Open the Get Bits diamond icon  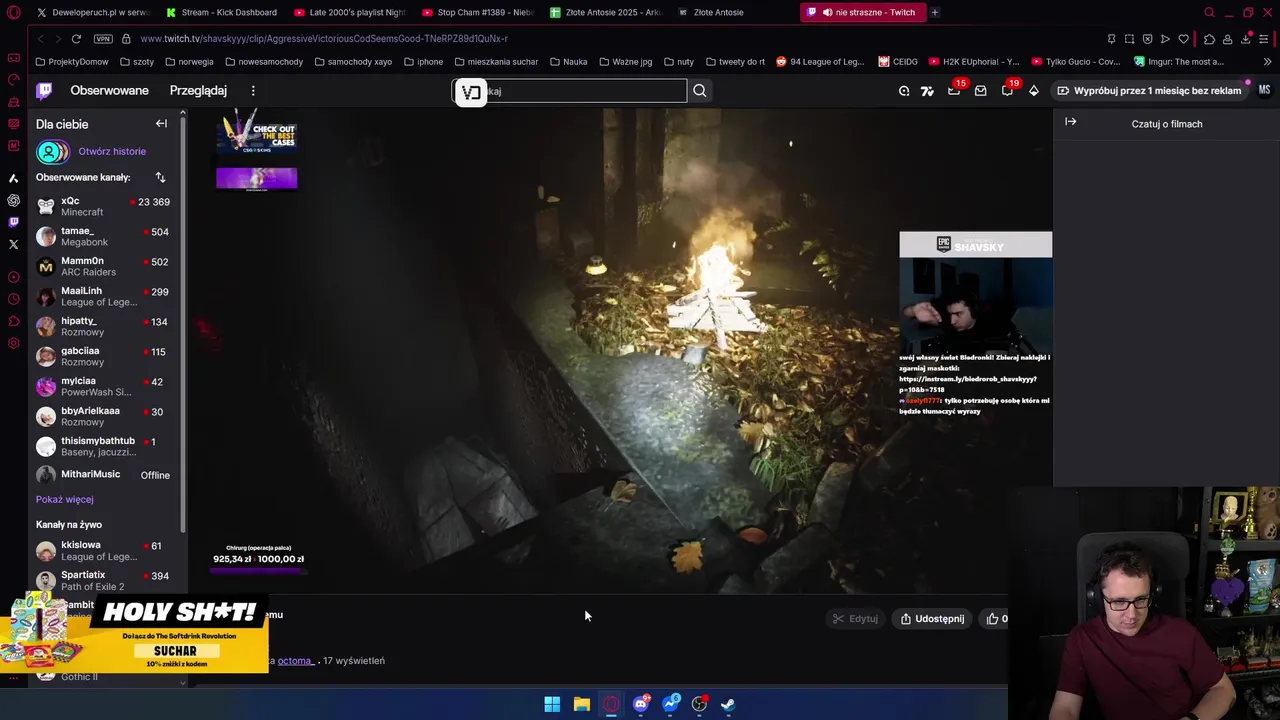point(1033,90)
